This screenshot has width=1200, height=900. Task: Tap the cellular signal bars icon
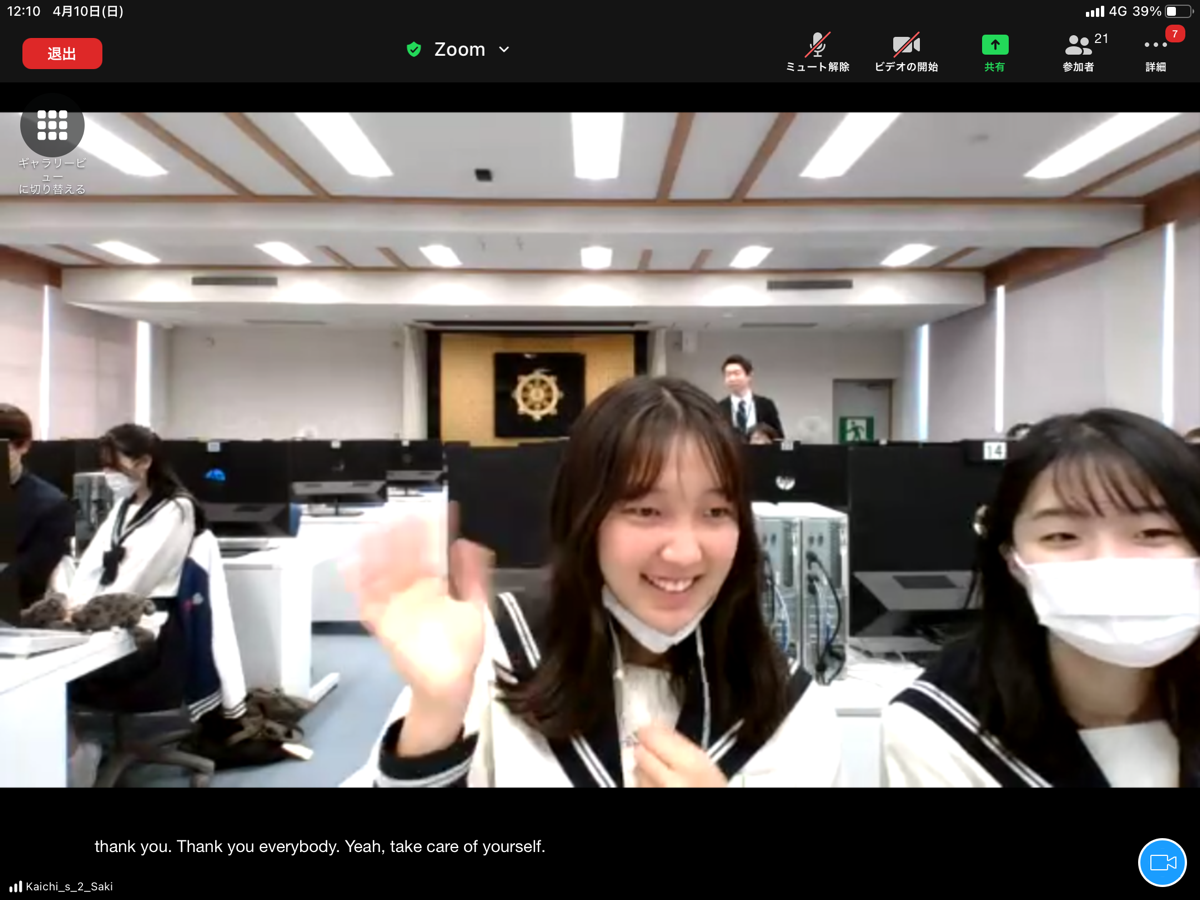[x=1095, y=12]
